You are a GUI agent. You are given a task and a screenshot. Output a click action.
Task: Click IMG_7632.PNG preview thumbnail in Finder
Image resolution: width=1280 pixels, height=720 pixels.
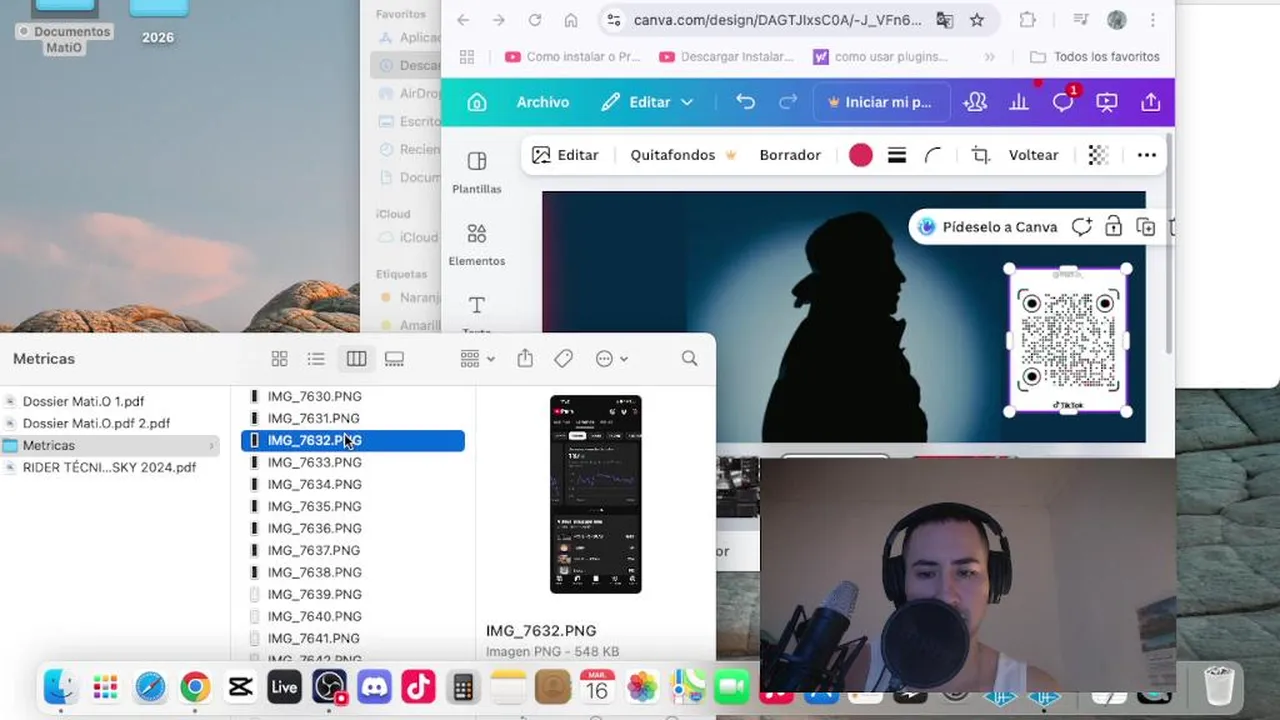click(x=596, y=494)
